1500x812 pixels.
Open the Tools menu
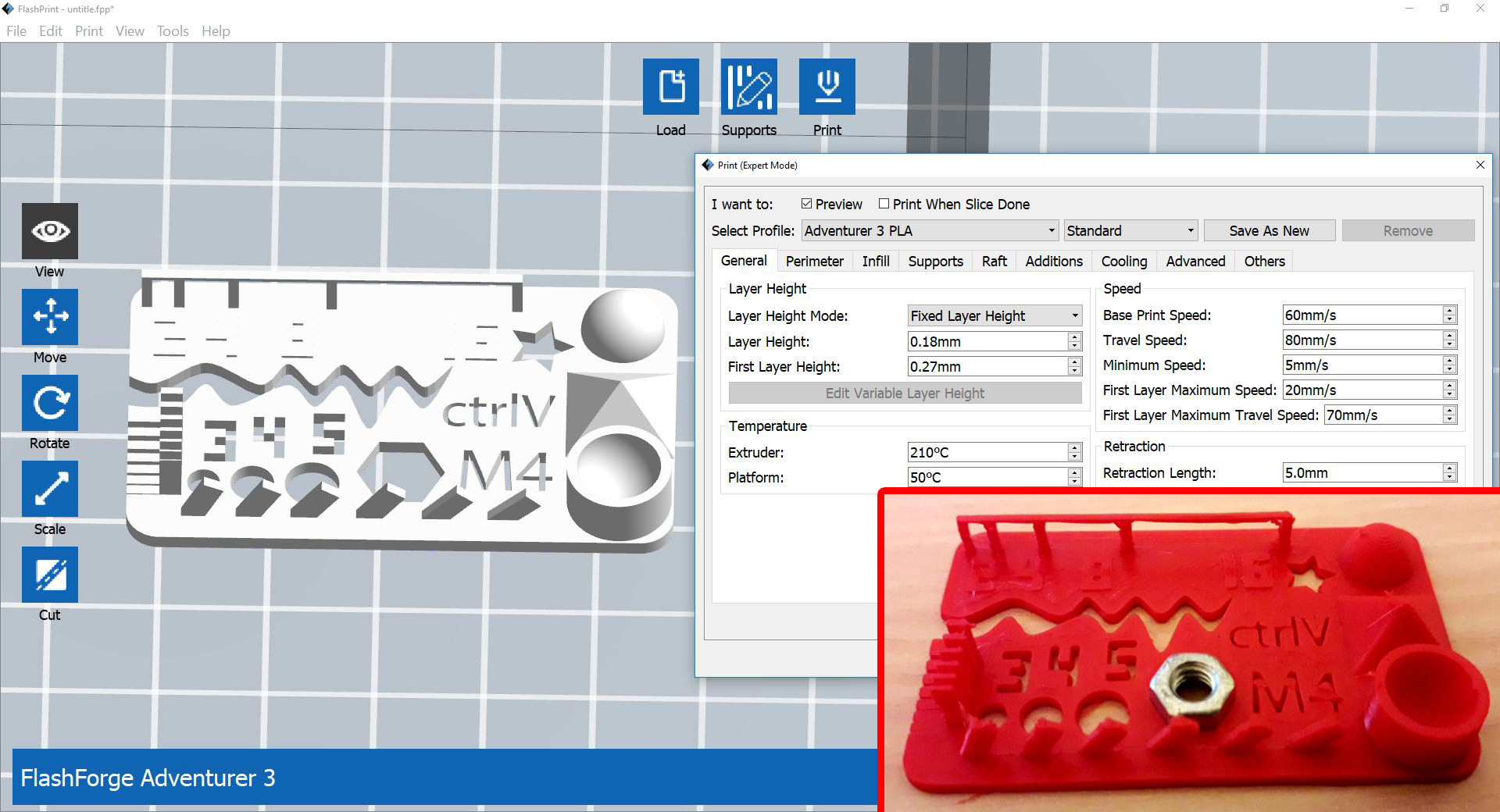[172, 30]
